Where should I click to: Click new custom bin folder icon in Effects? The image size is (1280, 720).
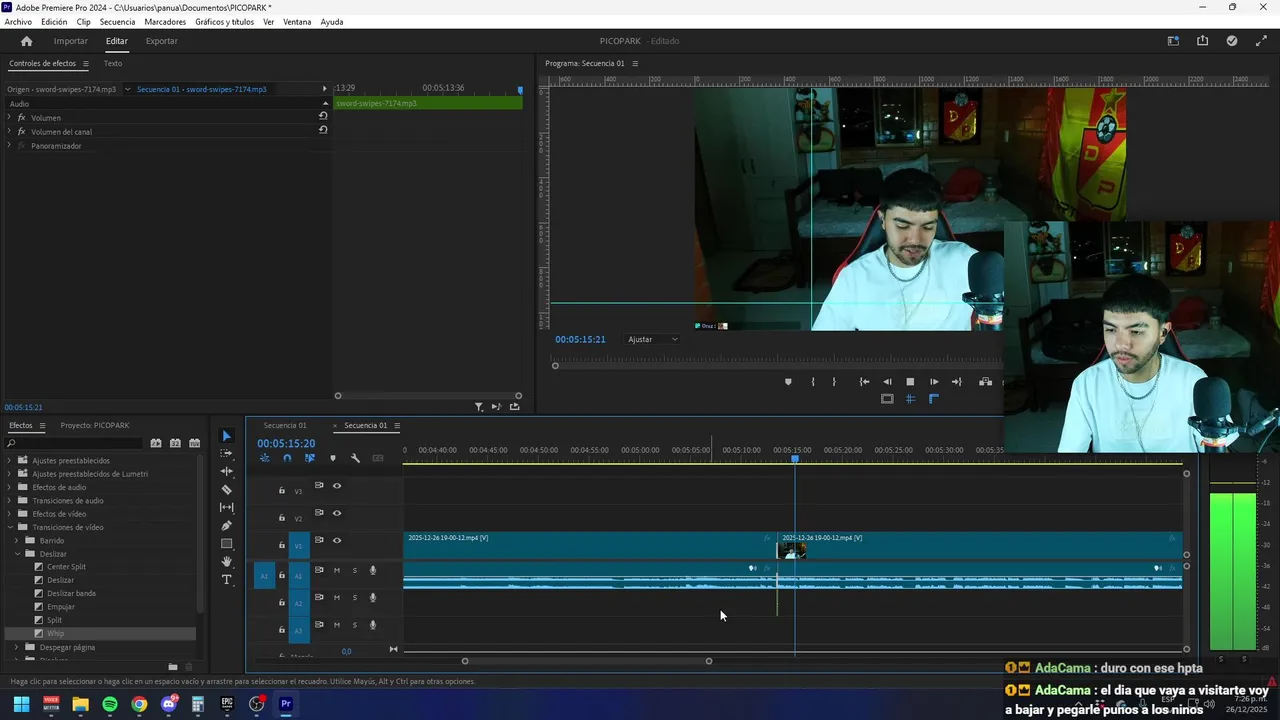coord(172,666)
